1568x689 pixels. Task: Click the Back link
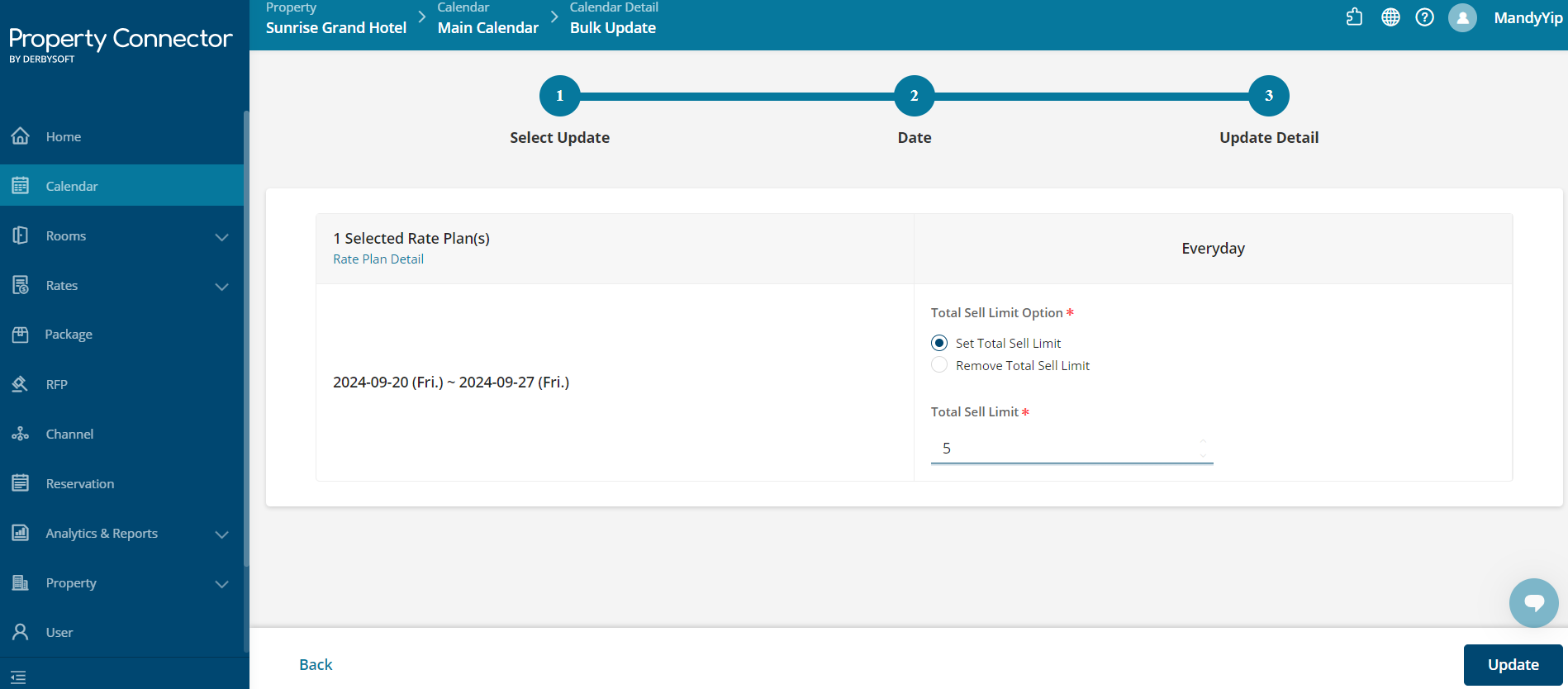click(x=316, y=665)
